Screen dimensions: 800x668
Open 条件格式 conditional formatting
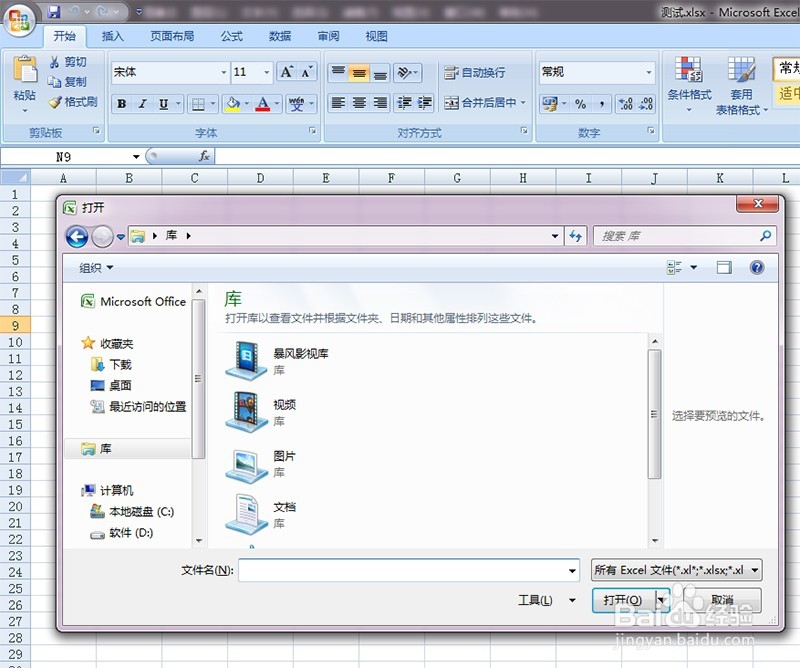(x=689, y=85)
